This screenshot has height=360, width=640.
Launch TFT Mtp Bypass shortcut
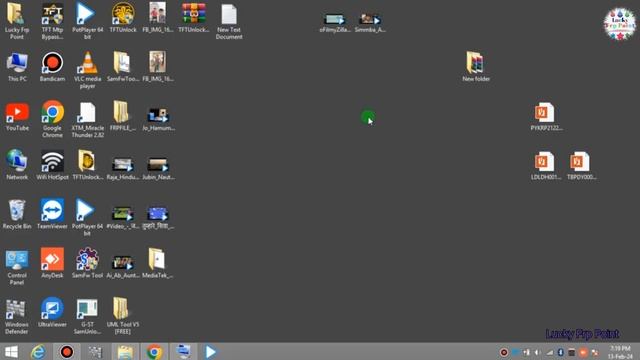coord(52,21)
